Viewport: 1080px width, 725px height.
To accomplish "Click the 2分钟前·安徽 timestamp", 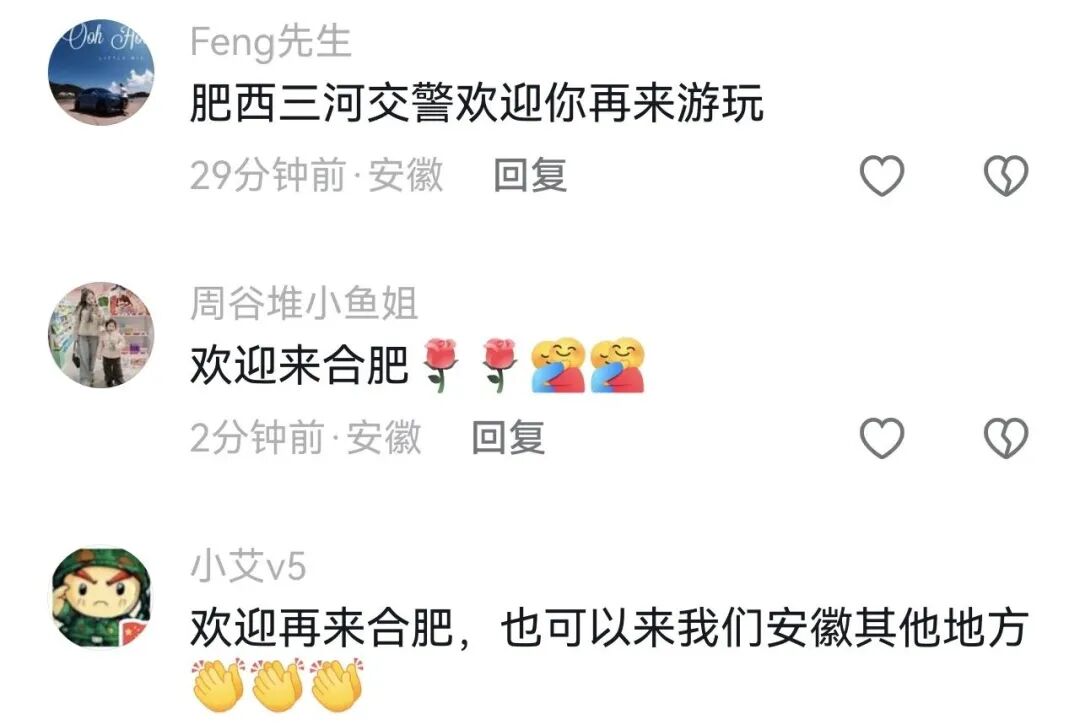I will (x=305, y=438).
